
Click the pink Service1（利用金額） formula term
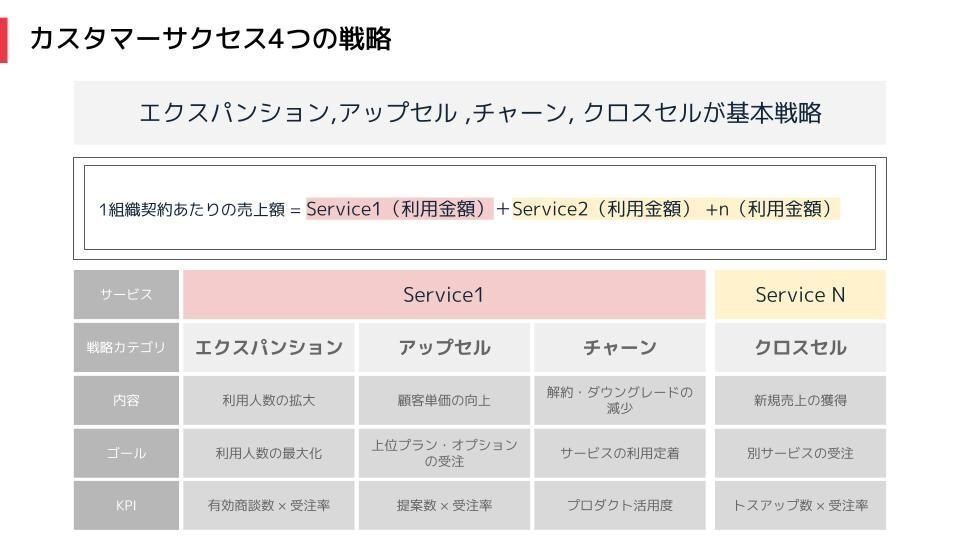pyautogui.click(x=399, y=209)
